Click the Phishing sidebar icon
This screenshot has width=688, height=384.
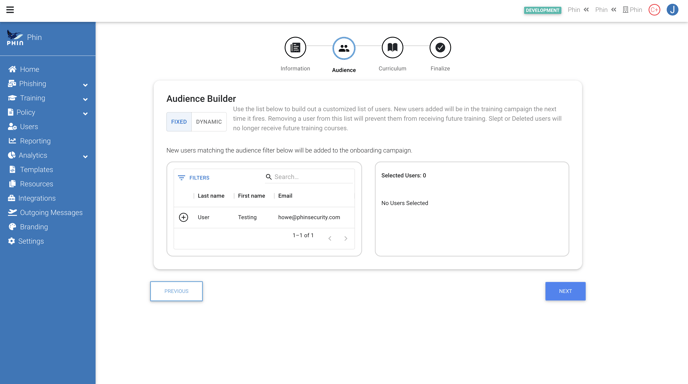tap(12, 83)
